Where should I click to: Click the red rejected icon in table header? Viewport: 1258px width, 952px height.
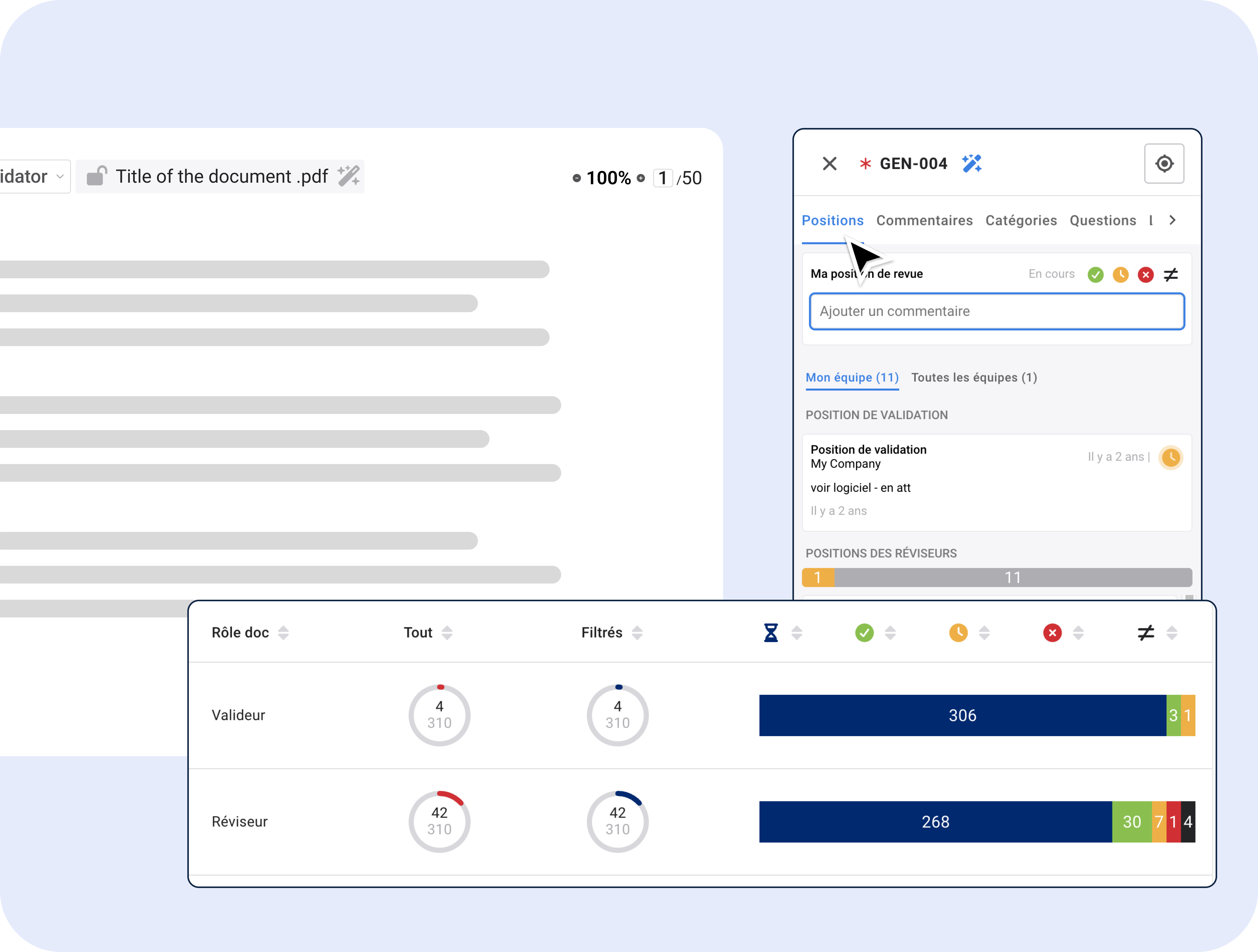point(1052,632)
